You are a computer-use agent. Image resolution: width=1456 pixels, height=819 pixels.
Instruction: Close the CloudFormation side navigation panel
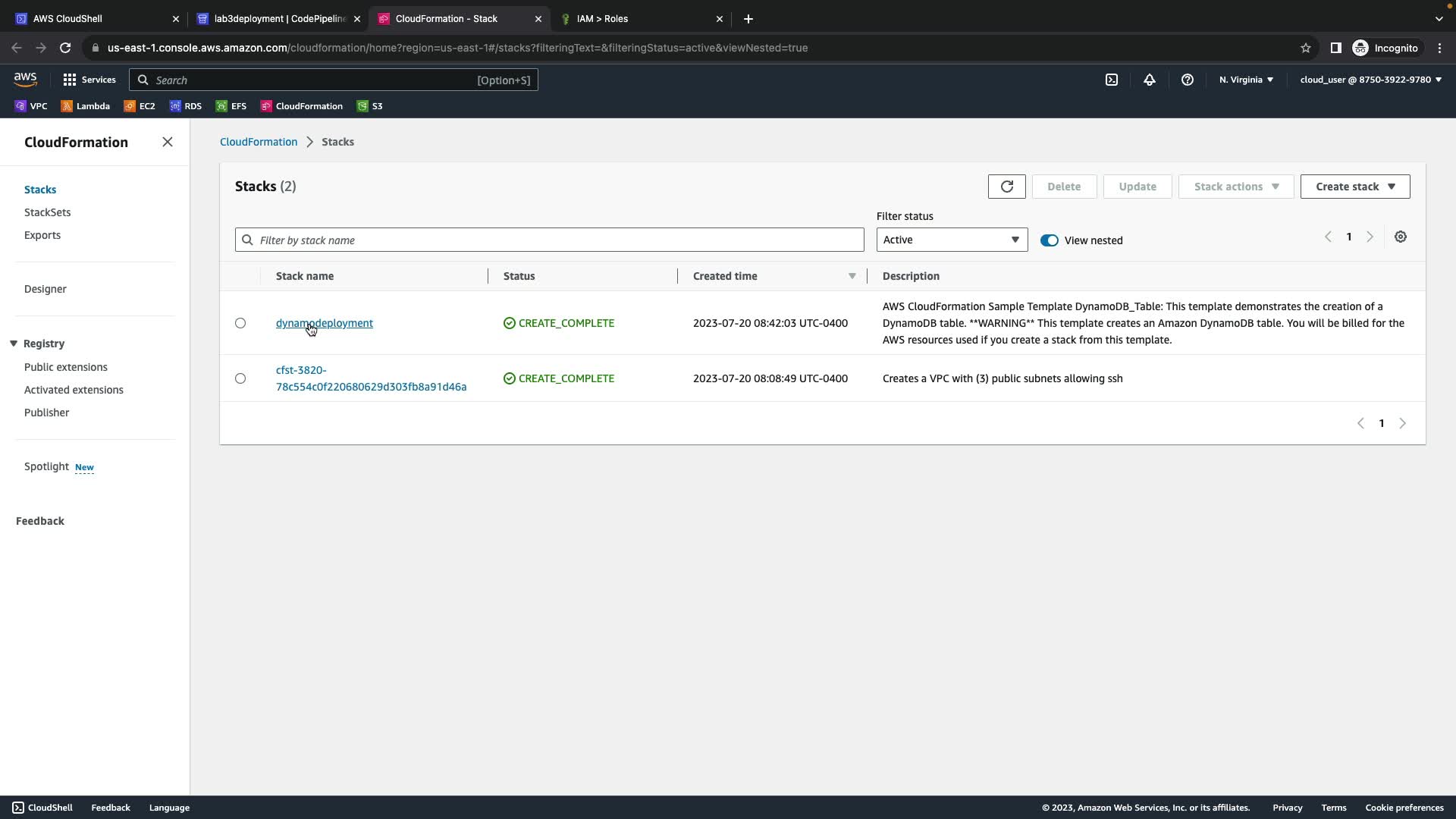(x=168, y=143)
